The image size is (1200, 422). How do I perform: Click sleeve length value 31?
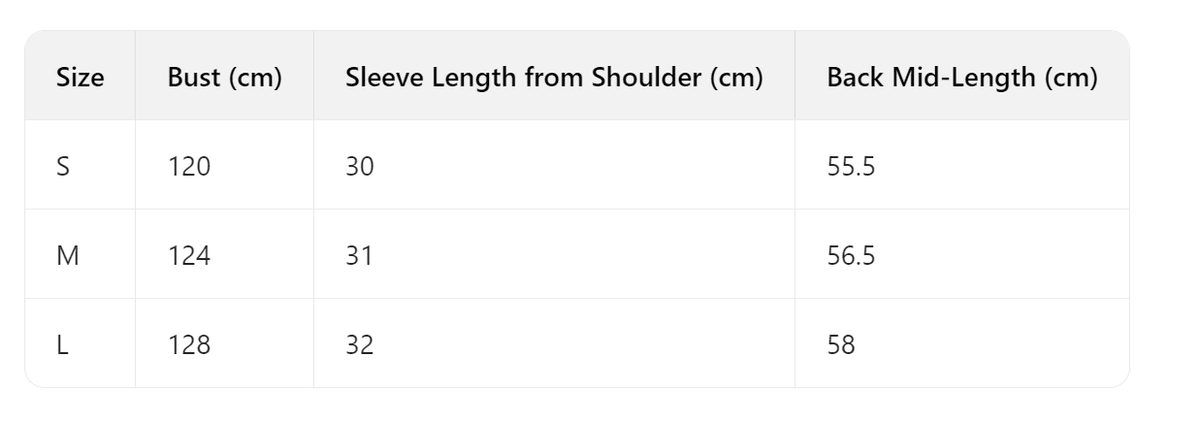[359, 256]
